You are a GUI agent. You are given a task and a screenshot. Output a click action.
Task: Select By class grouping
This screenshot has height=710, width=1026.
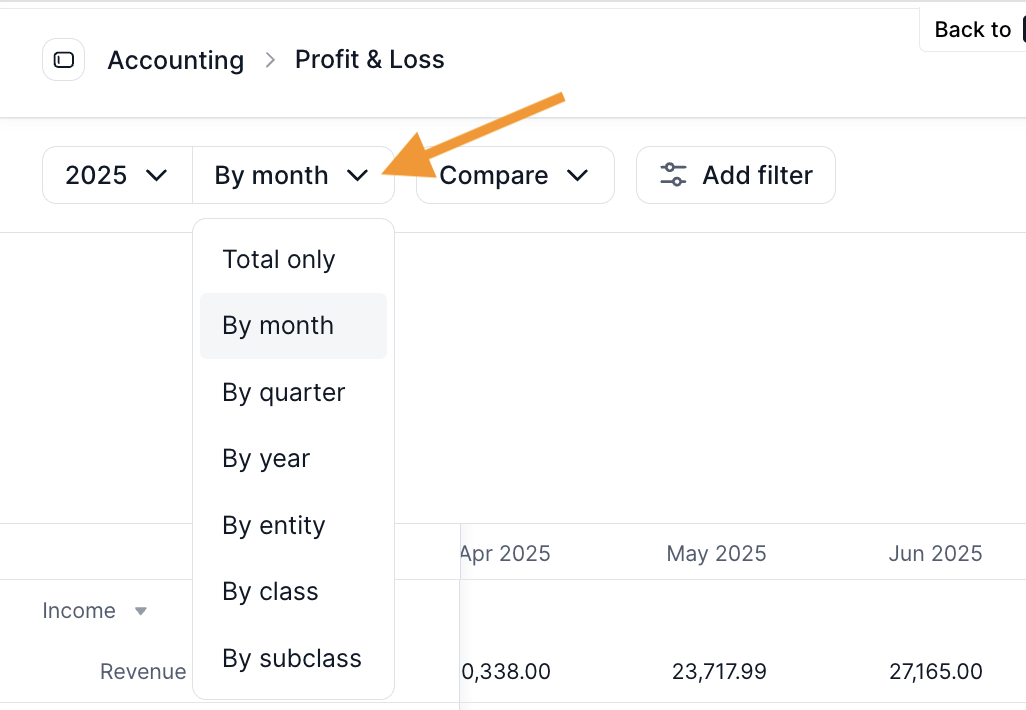coord(270,592)
